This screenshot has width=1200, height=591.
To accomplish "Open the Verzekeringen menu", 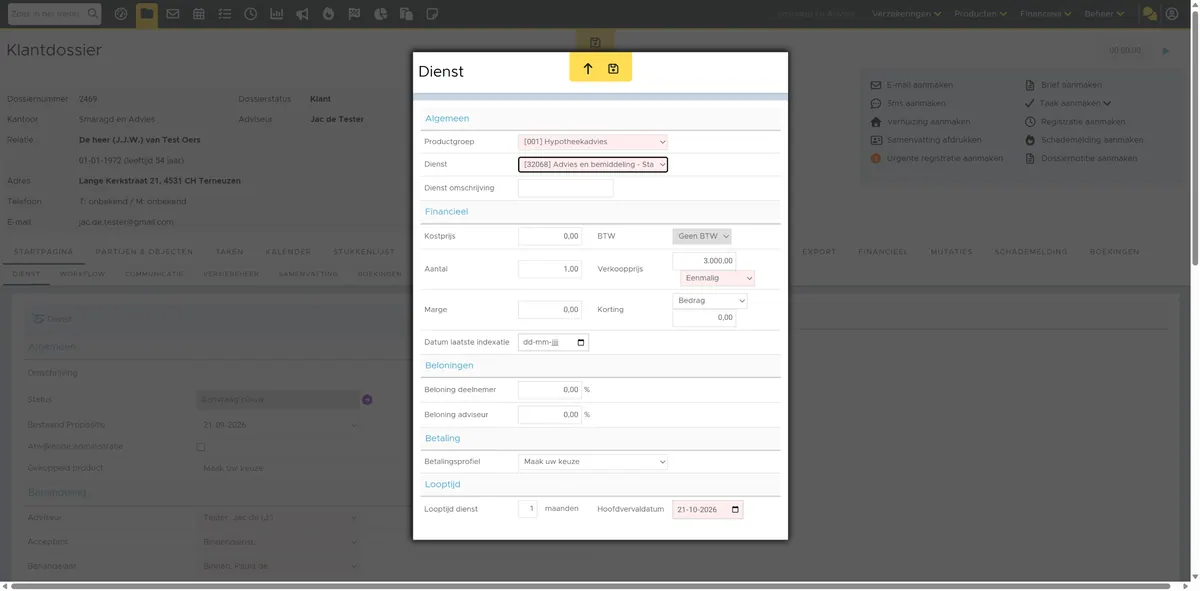I will [x=907, y=14].
